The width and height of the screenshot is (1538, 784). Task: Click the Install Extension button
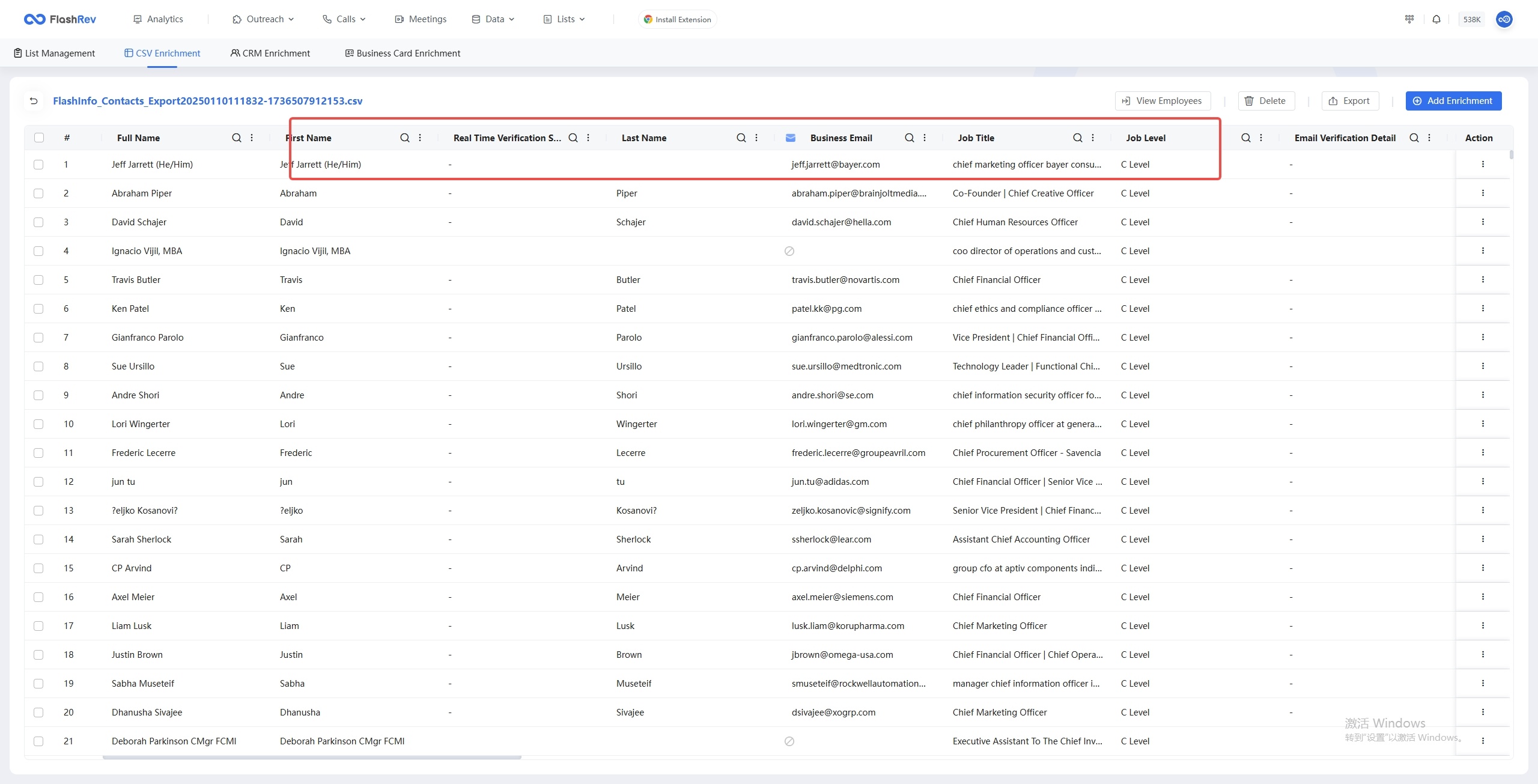click(x=677, y=19)
